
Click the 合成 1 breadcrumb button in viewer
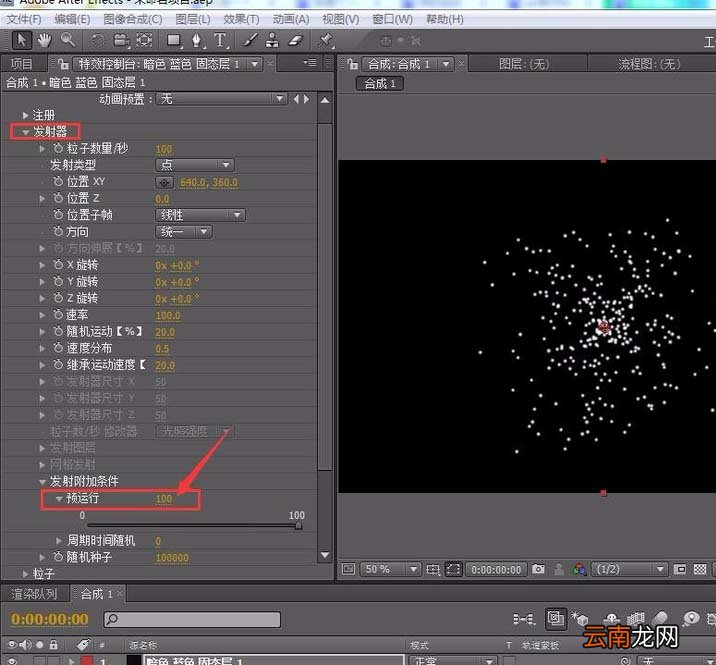pos(380,84)
